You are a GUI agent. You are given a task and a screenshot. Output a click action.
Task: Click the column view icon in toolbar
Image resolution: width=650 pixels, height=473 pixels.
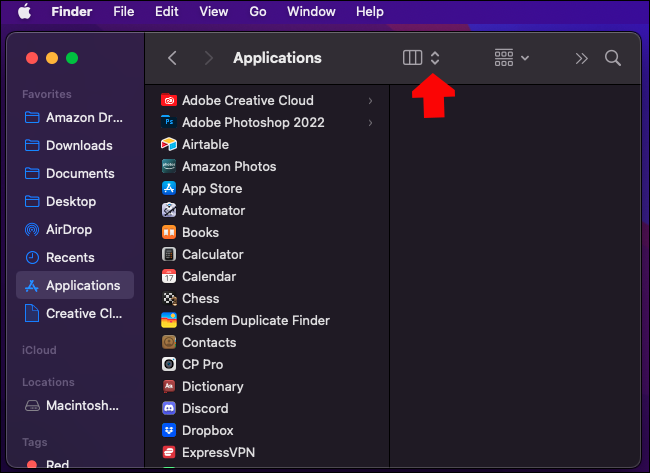[x=412, y=58]
